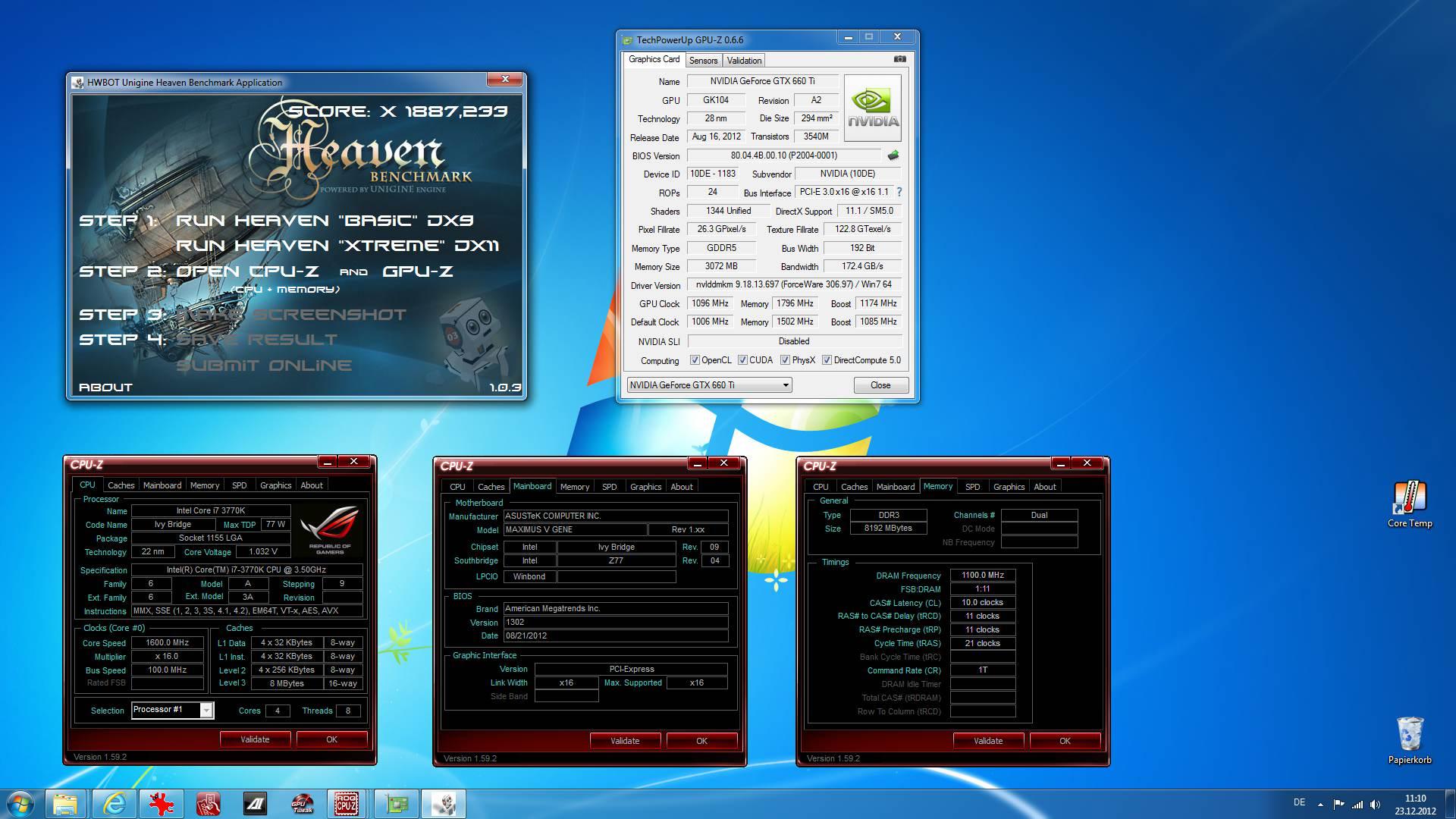This screenshot has height=819, width=1456.
Task: Click the GPU-Z screenshot camera icon
Action: click(x=899, y=58)
